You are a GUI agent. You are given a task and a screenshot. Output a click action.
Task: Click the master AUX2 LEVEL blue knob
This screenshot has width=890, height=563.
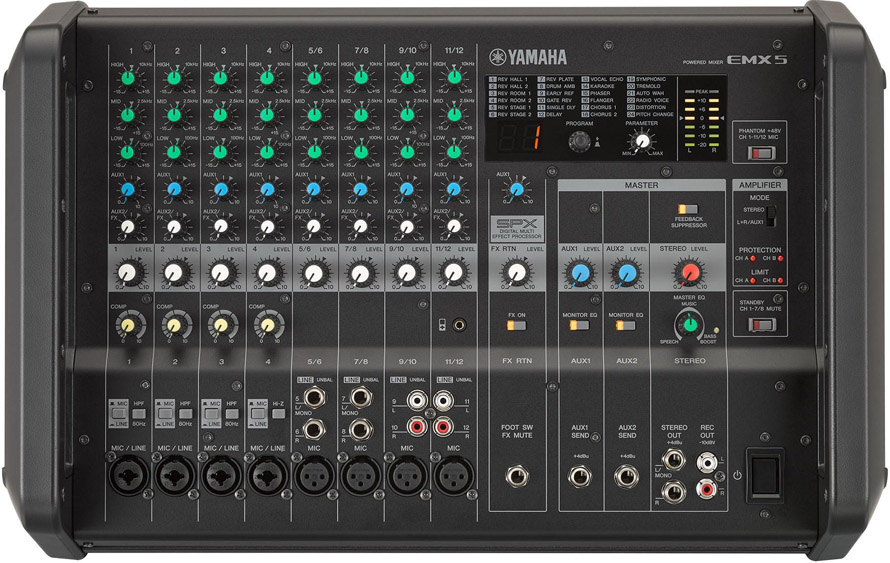[x=627, y=274]
